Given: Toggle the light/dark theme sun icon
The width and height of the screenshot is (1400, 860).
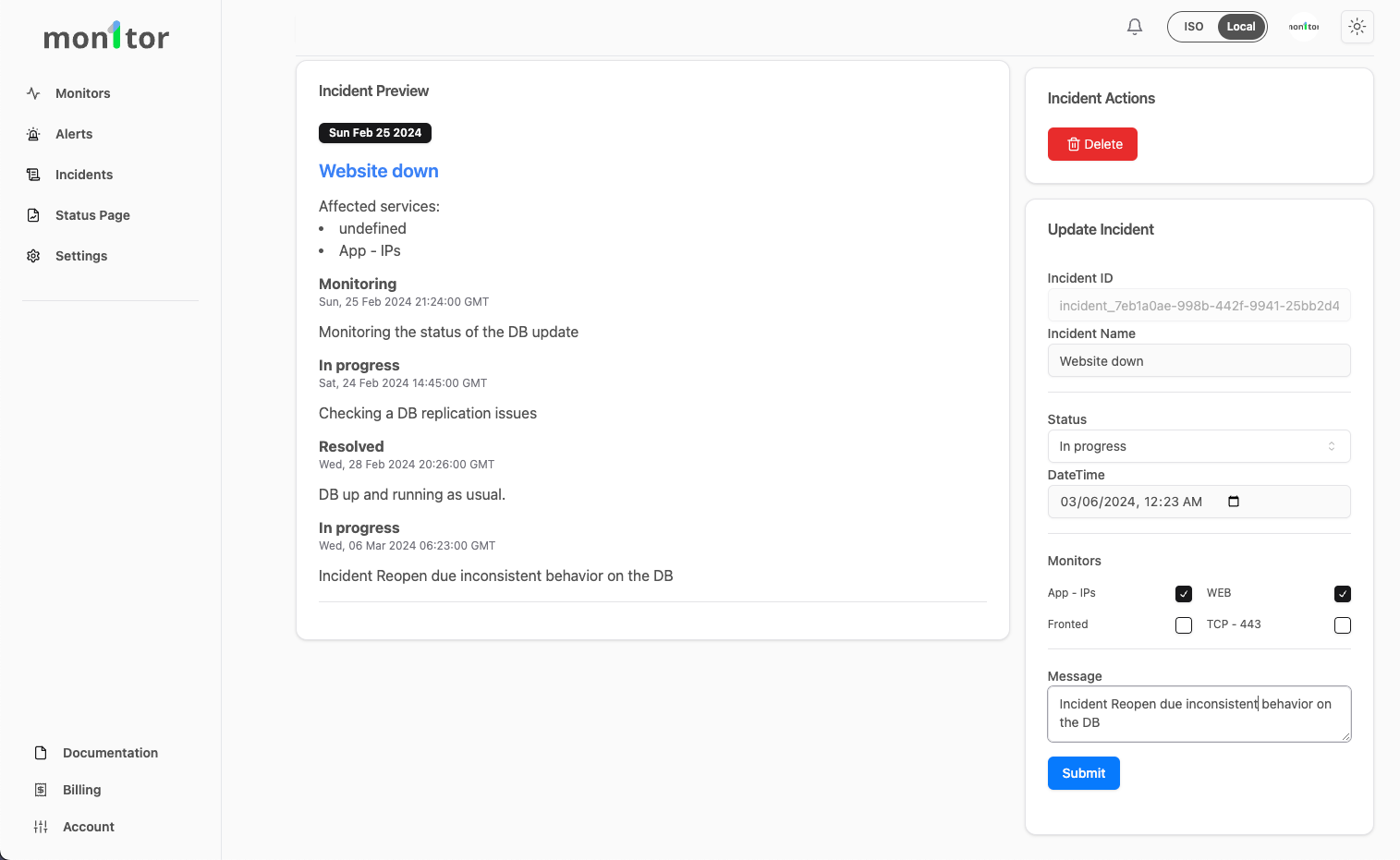Looking at the screenshot, I should (x=1357, y=27).
